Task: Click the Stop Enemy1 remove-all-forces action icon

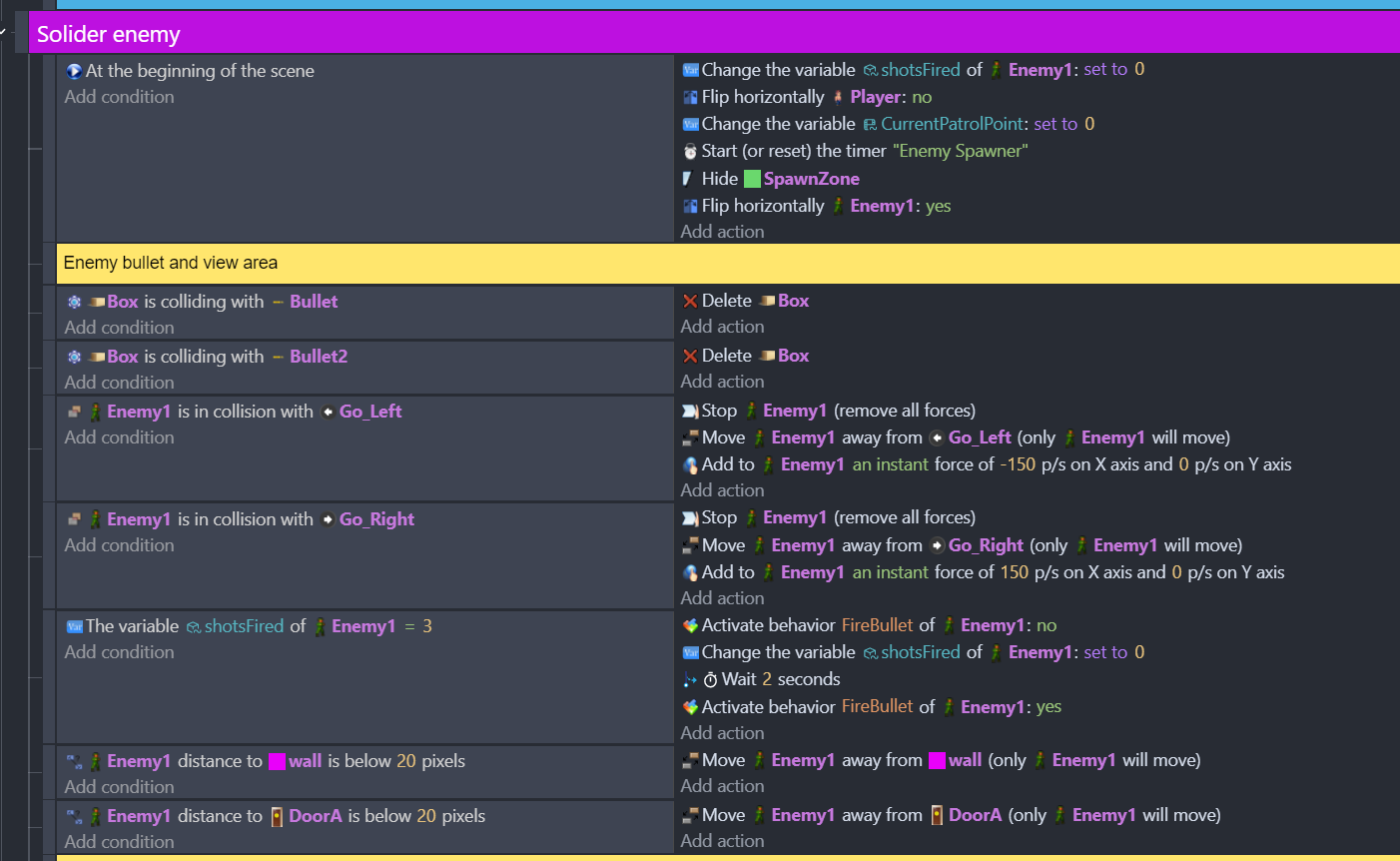Action: pyautogui.click(x=690, y=410)
